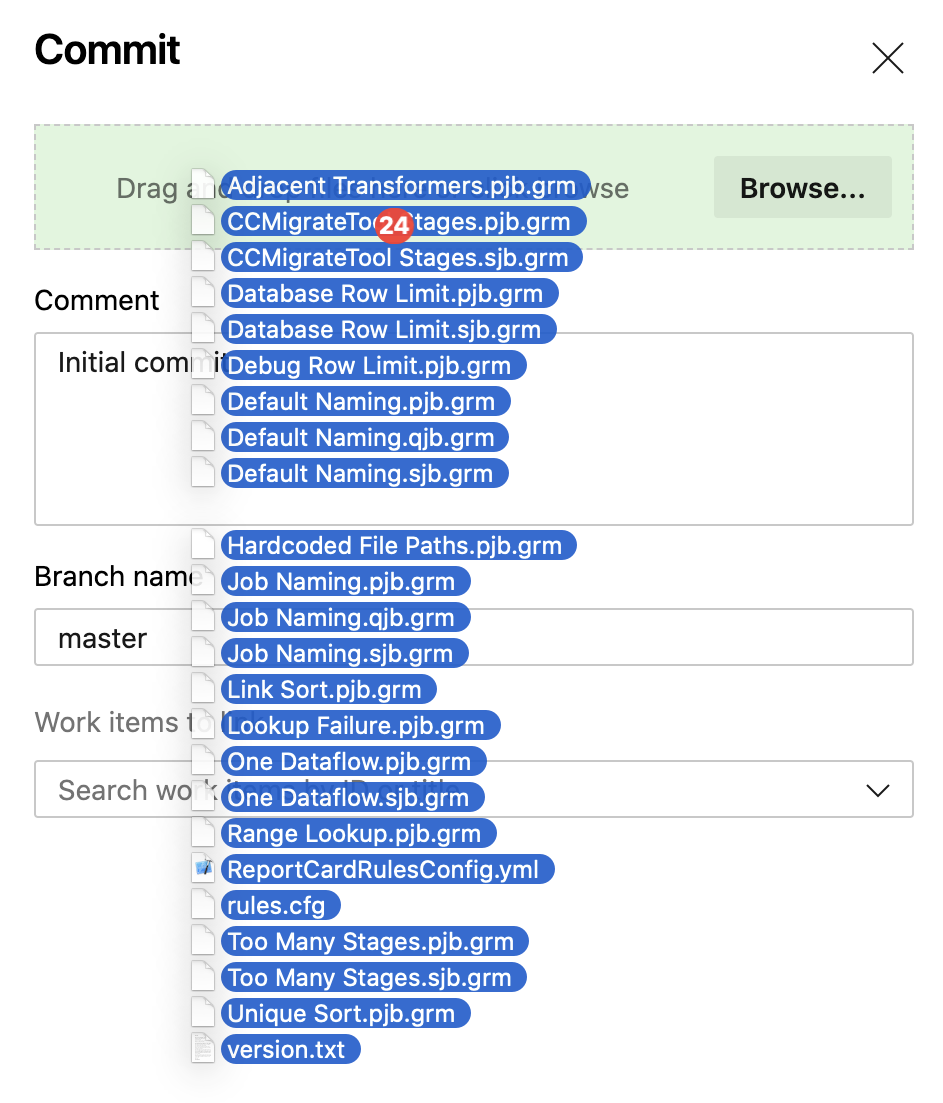Image resolution: width=943 pixels, height=1103 pixels.
Task: Close the Commit dialog
Action: click(x=887, y=59)
